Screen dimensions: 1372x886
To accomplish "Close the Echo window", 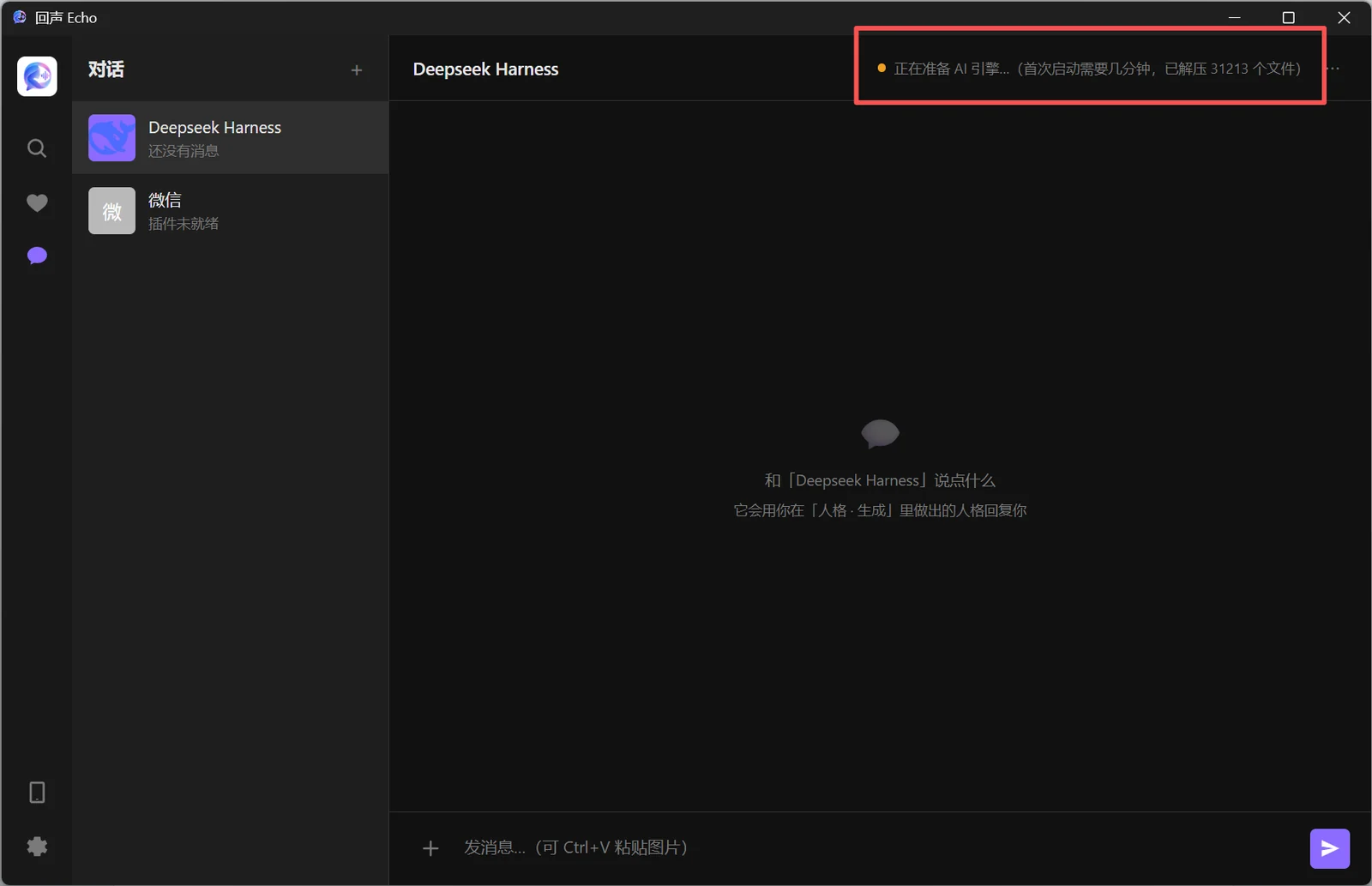I will point(1344,17).
